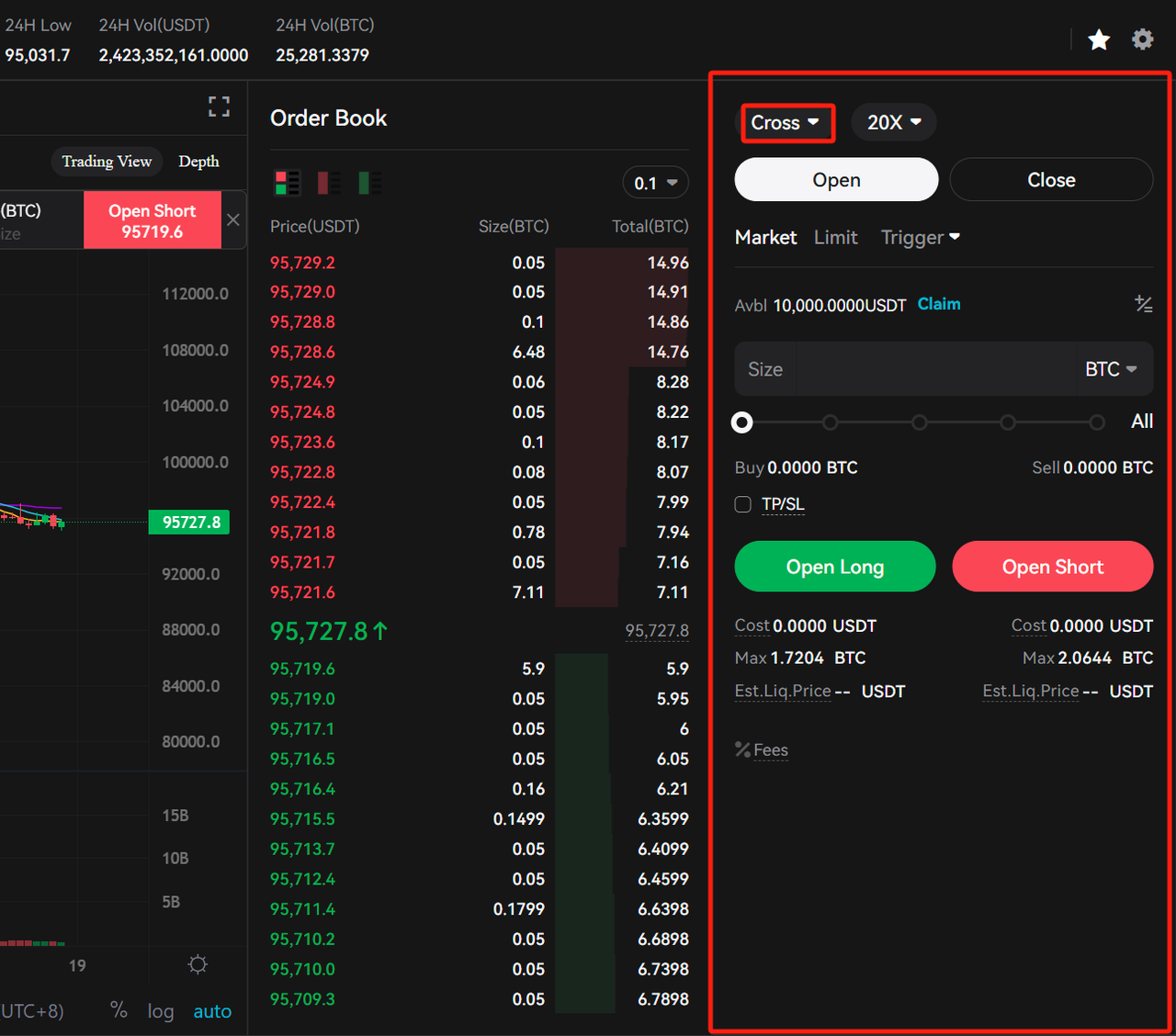Screen dimensions: 1176x1036
Task: Open order book 0.1 grouping dropdown
Action: coord(655,183)
